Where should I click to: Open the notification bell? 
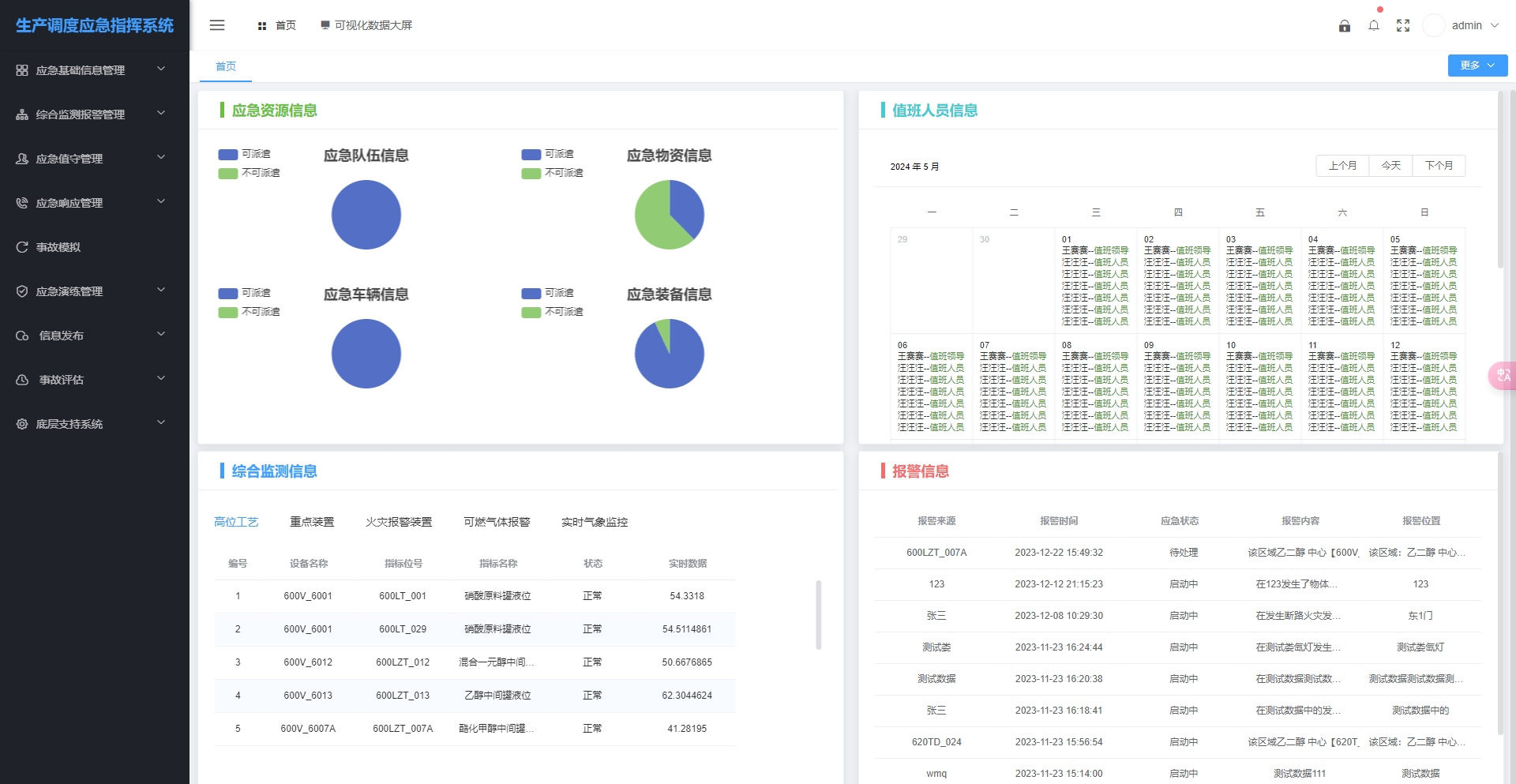pos(1374,25)
